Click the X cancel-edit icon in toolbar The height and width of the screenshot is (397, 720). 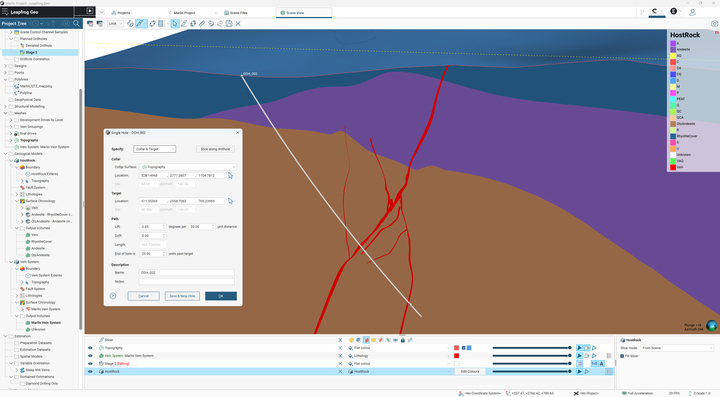click(238, 23)
